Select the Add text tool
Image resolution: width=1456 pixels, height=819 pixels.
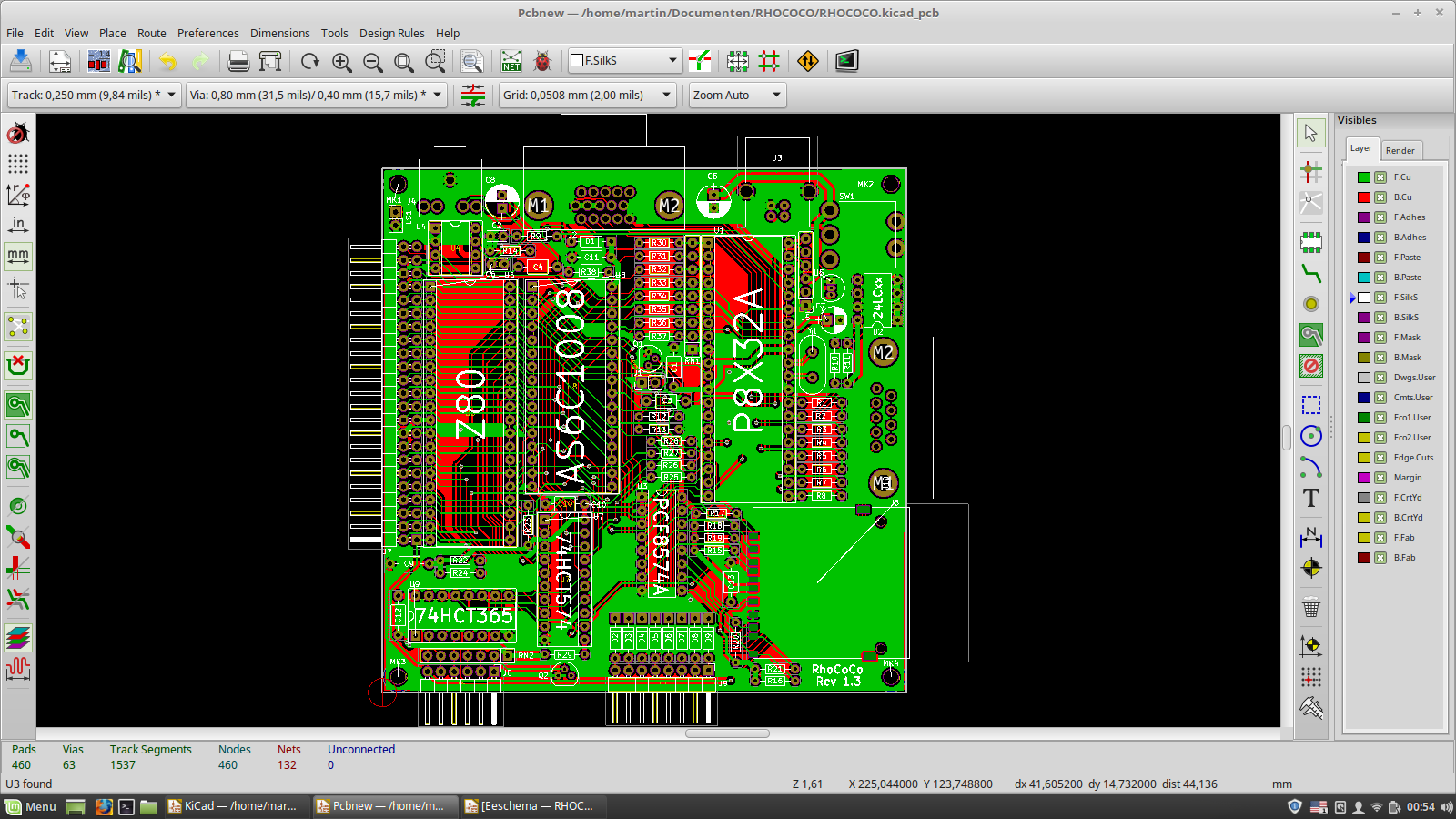(x=1311, y=498)
